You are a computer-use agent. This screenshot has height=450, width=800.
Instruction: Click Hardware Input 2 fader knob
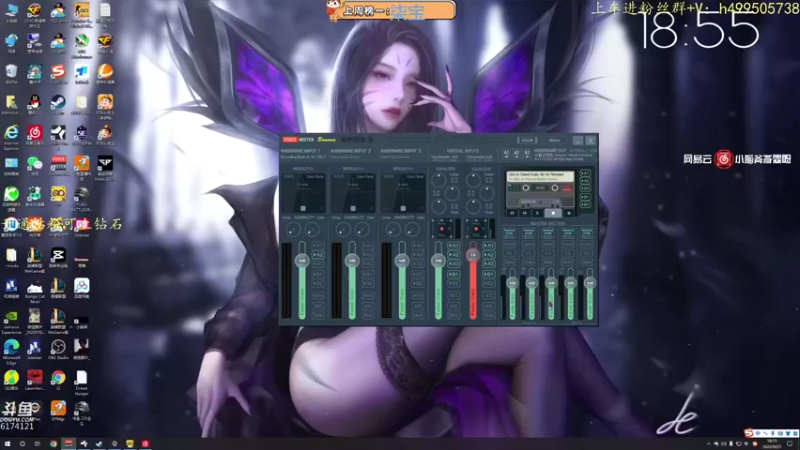coord(352,261)
